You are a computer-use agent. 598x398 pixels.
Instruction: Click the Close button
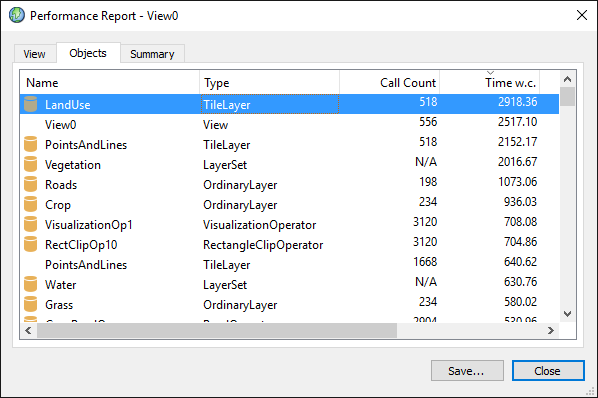pyautogui.click(x=548, y=371)
